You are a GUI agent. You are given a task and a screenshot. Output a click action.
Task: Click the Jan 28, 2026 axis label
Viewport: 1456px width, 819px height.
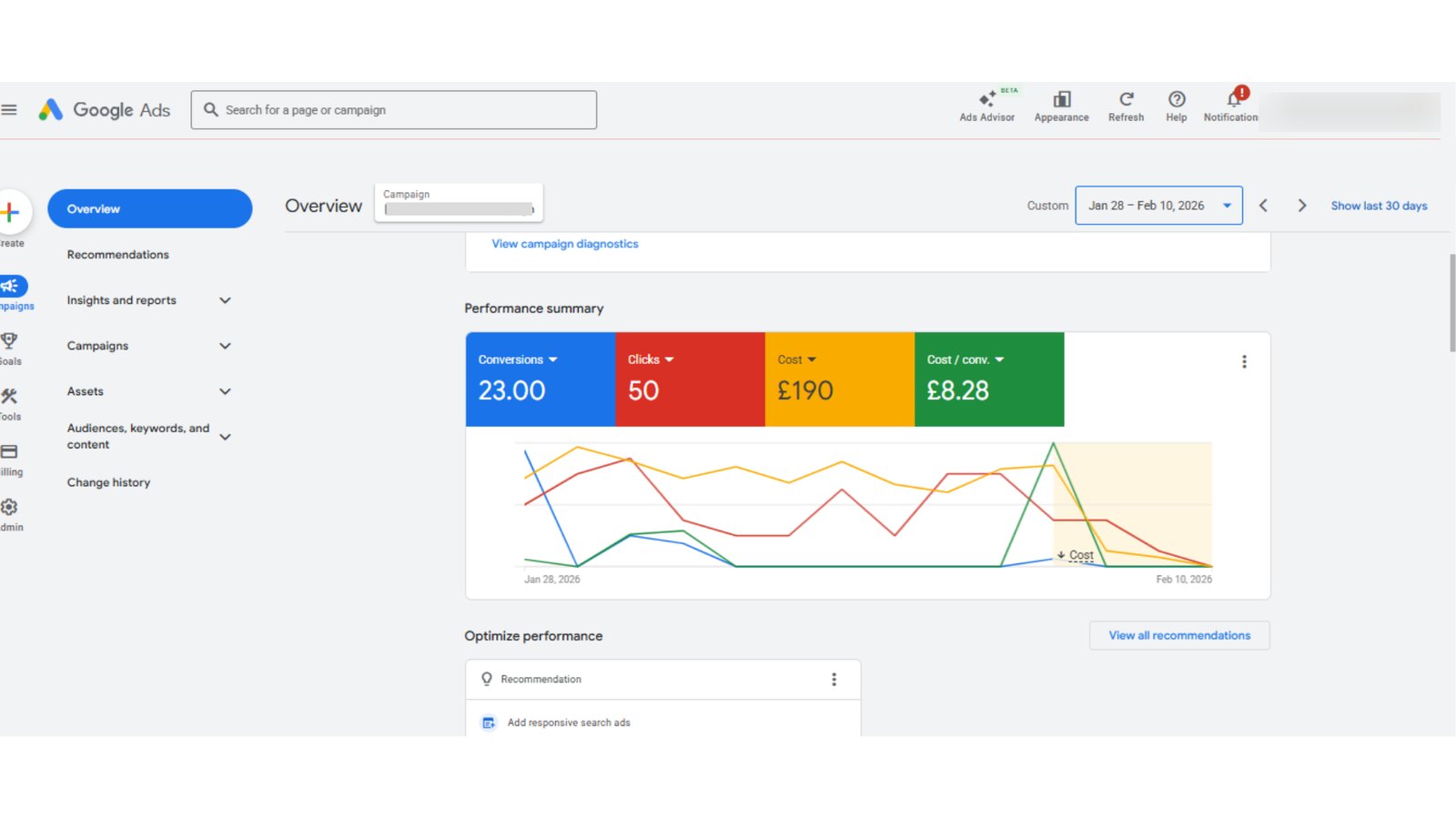click(552, 579)
